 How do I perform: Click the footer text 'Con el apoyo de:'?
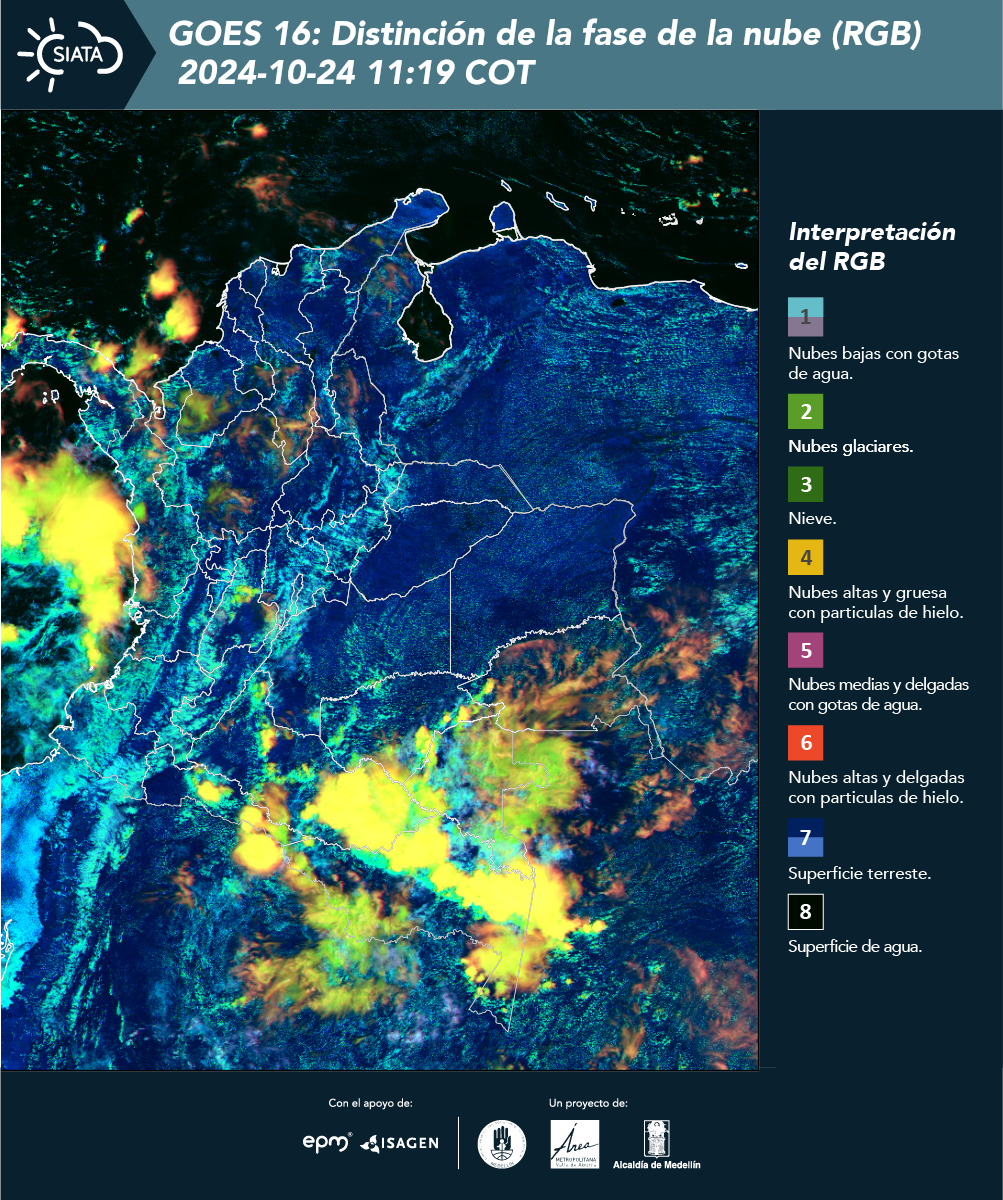pos(370,1103)
